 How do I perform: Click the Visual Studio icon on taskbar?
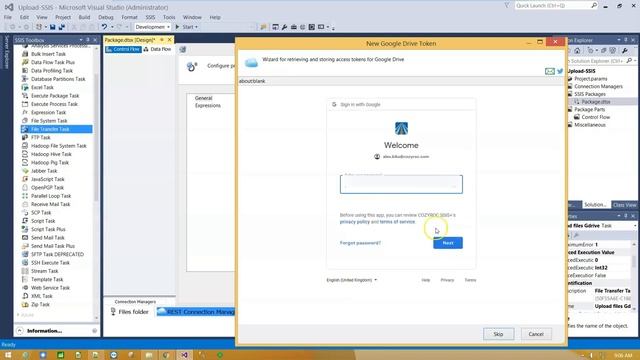coord(184,355)
